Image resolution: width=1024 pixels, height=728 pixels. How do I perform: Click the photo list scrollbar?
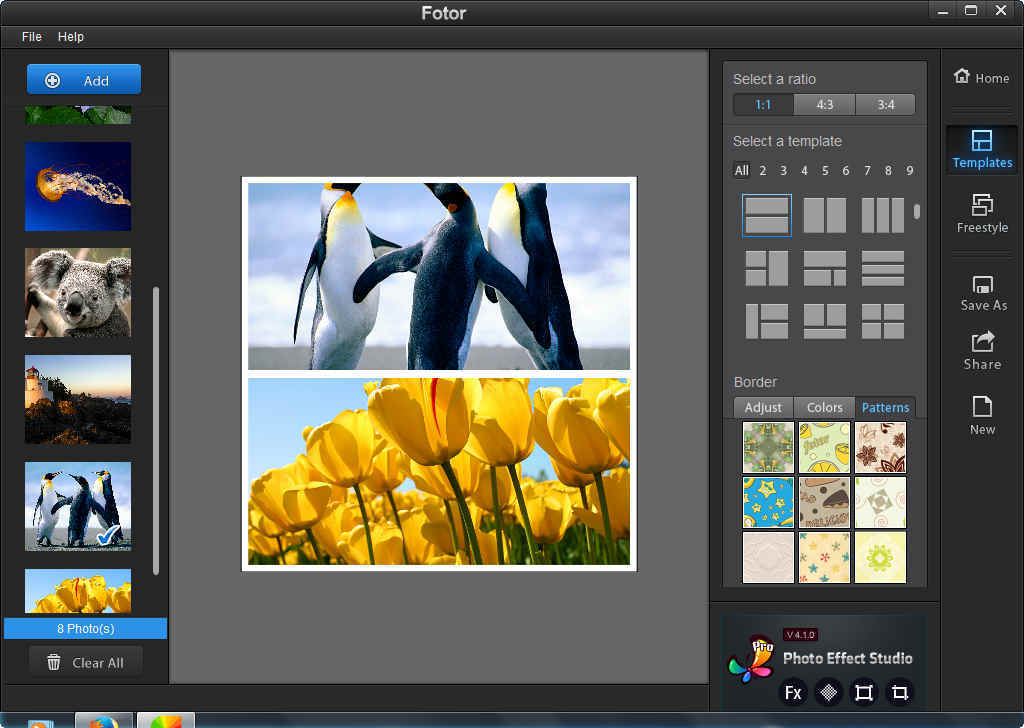(155, 431)
